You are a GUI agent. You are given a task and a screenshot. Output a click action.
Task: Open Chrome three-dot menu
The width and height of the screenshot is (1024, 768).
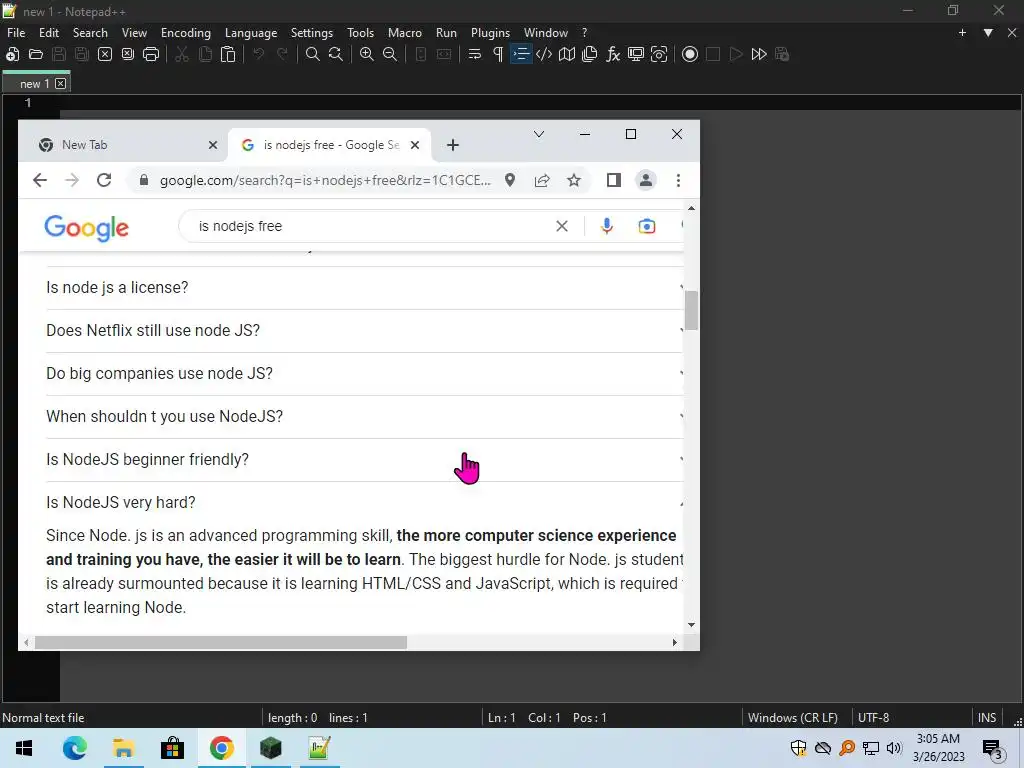pos(678,180)
